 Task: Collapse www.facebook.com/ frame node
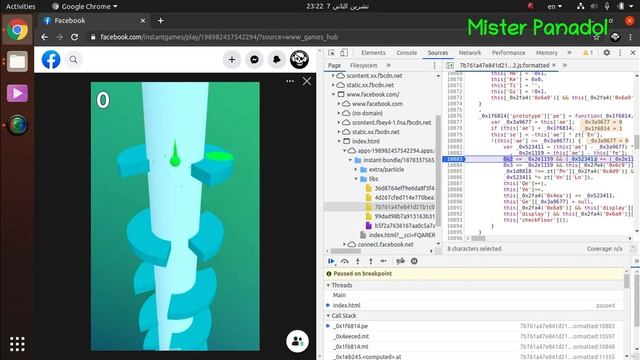coord(333,94)
